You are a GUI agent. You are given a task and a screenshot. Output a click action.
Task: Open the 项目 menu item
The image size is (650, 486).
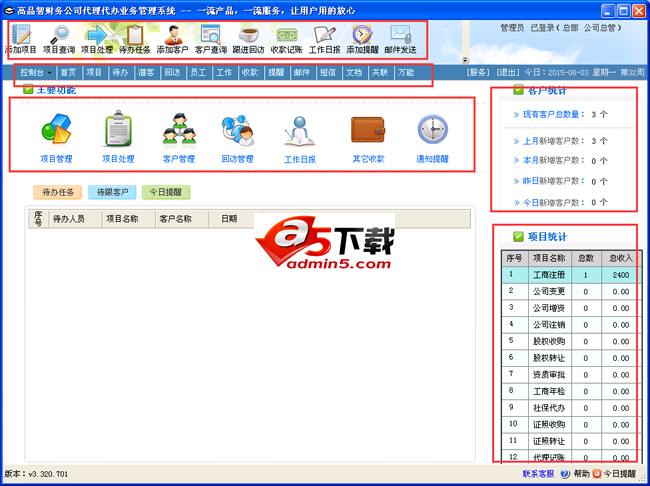click(x=94, y=73)
